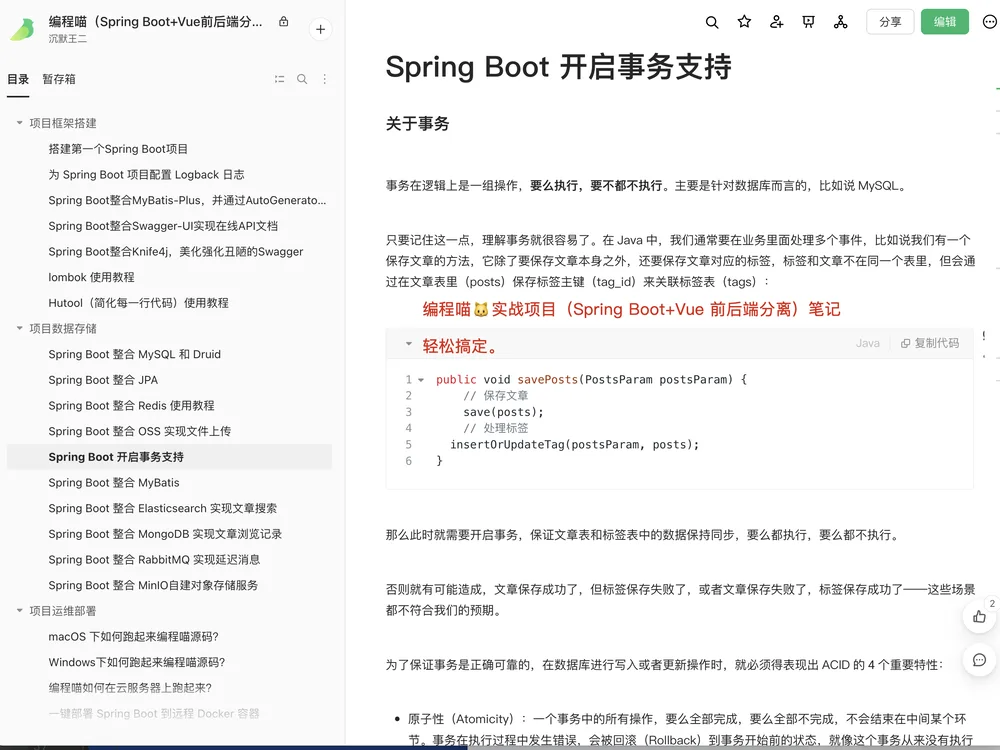Fold code at line 1 arrow
1000x750 pixels.
(x=421, y=379)
